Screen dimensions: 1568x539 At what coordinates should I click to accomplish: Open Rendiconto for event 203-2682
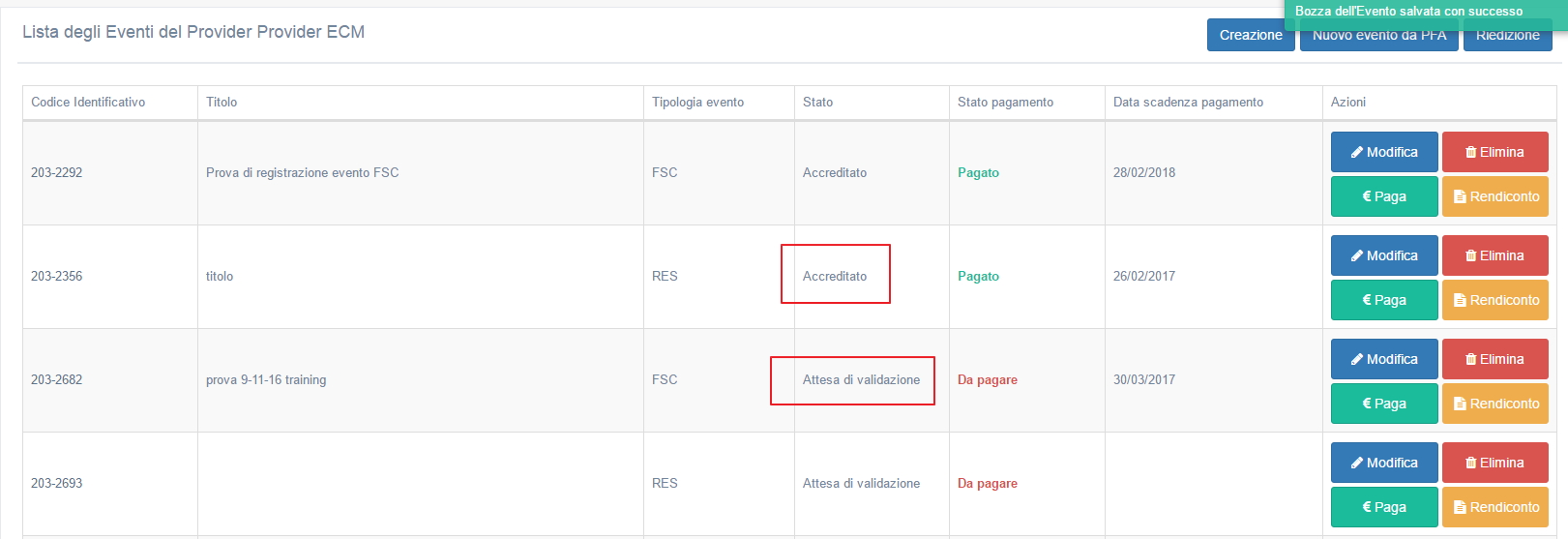click(x=1494, y=404)
